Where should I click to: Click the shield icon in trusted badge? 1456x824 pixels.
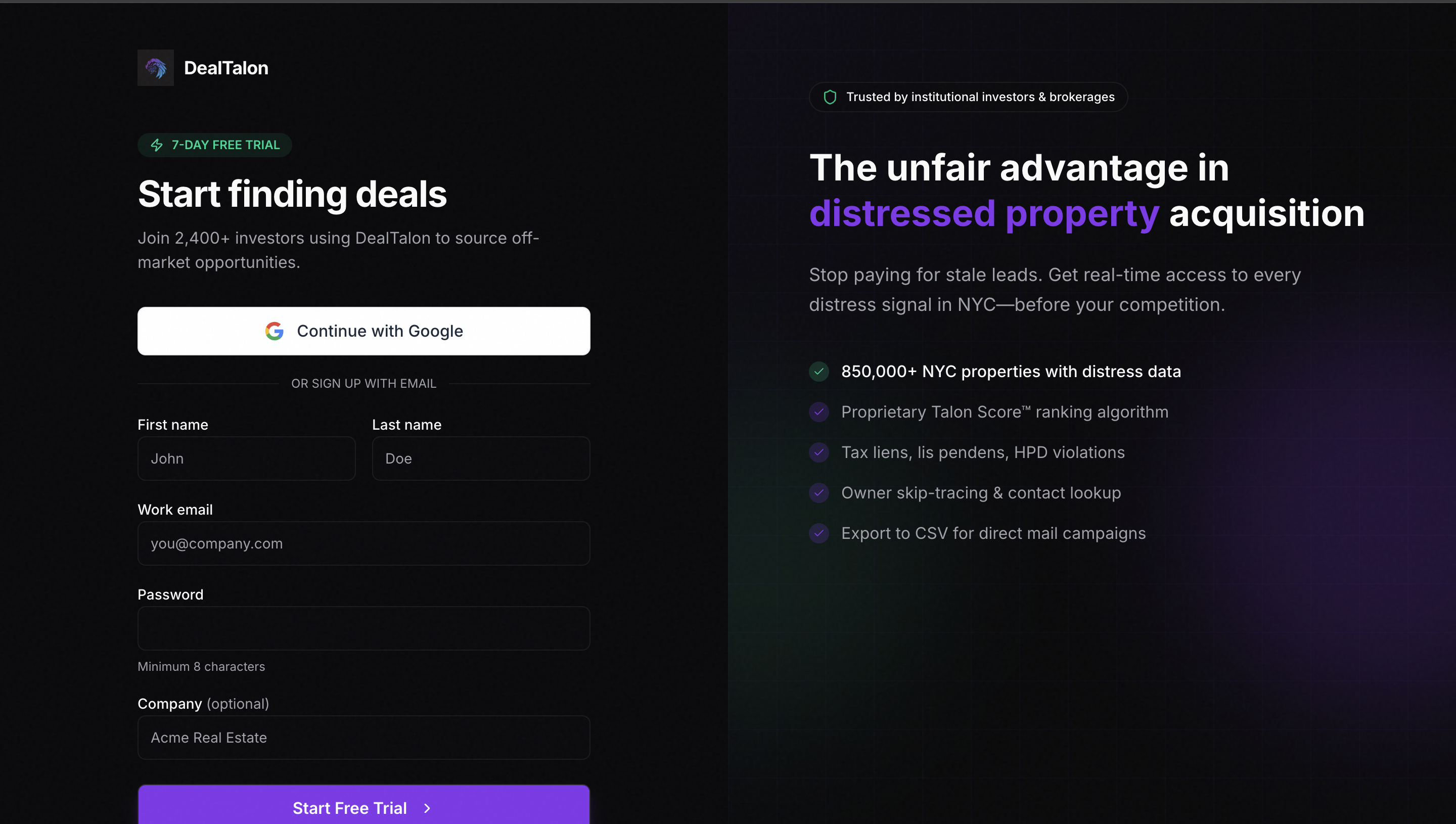[x=830, y=98]
